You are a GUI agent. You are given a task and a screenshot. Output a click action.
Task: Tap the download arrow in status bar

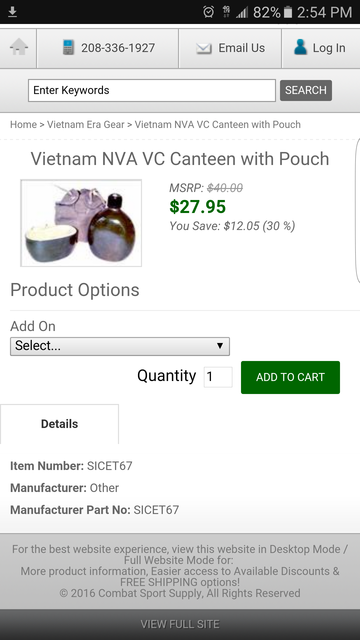click(x=13, y=11)
